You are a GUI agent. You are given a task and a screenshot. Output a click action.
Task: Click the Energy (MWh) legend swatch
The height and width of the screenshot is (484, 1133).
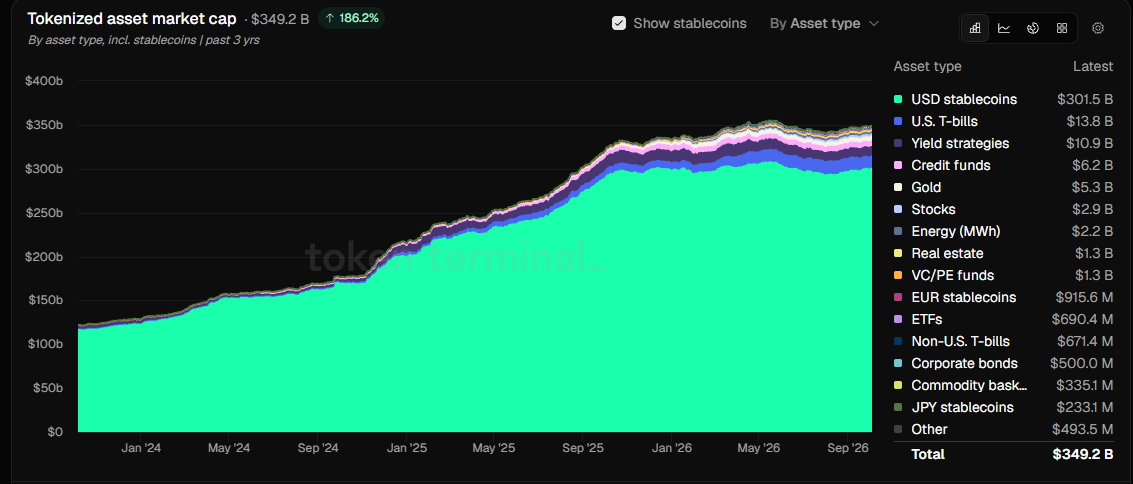click(x=898, y=232)
